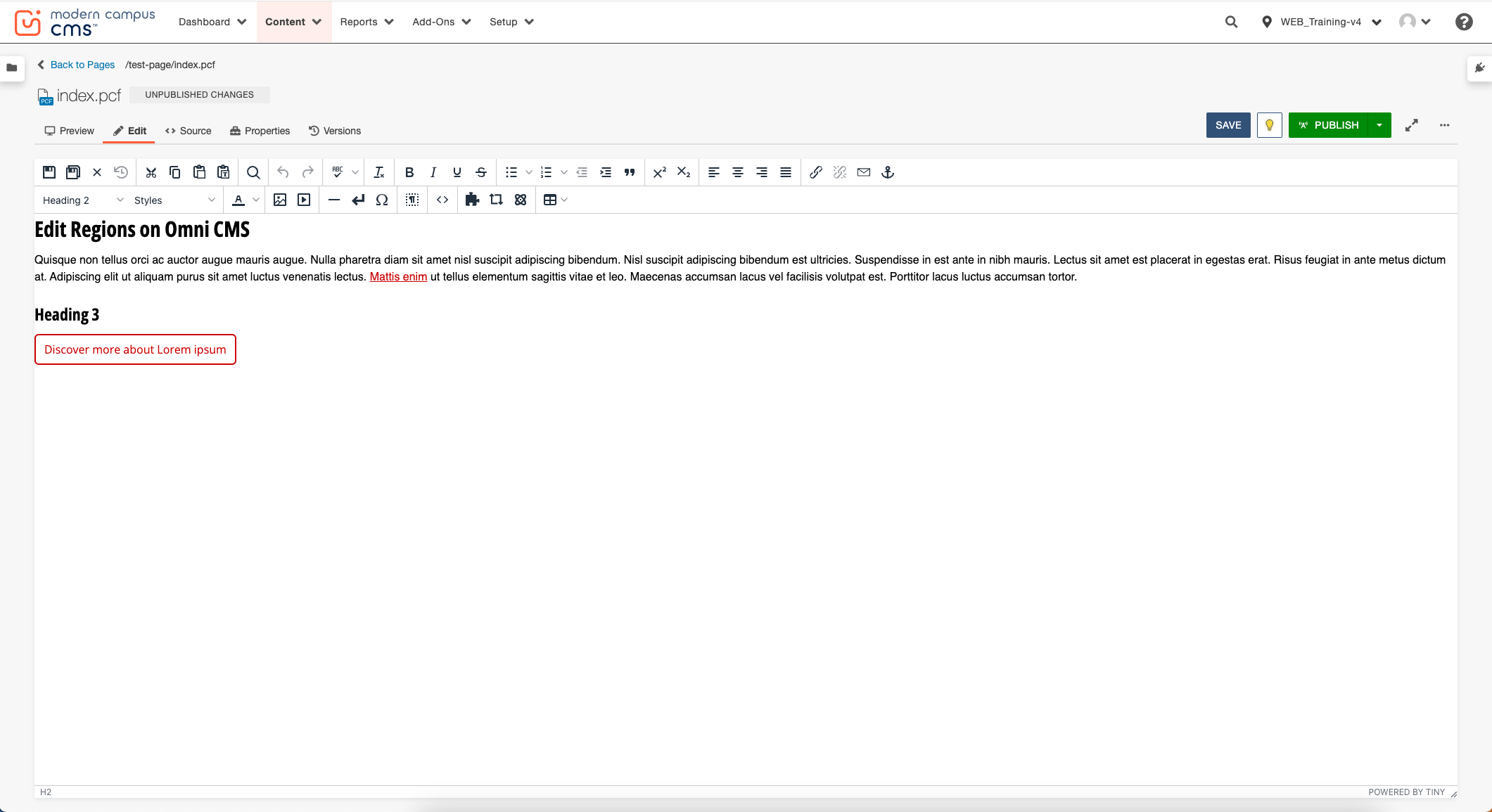Click the Cut scissors icon

click(151, 172)
